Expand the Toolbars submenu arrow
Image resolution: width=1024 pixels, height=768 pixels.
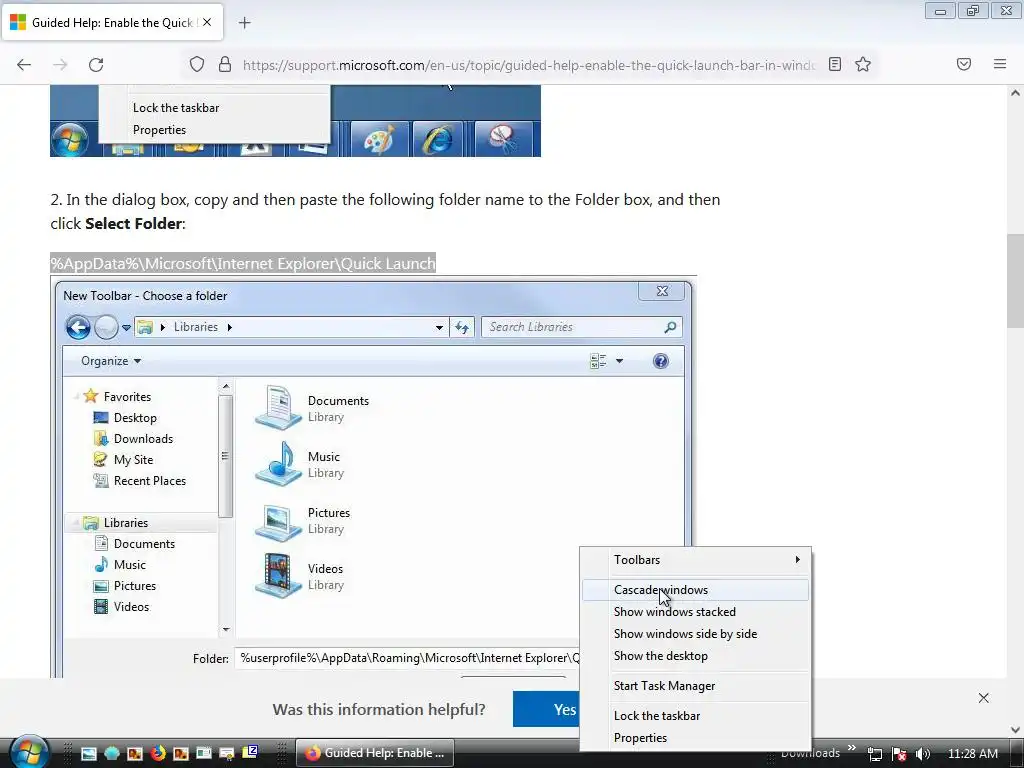click(x=797, y=560)
